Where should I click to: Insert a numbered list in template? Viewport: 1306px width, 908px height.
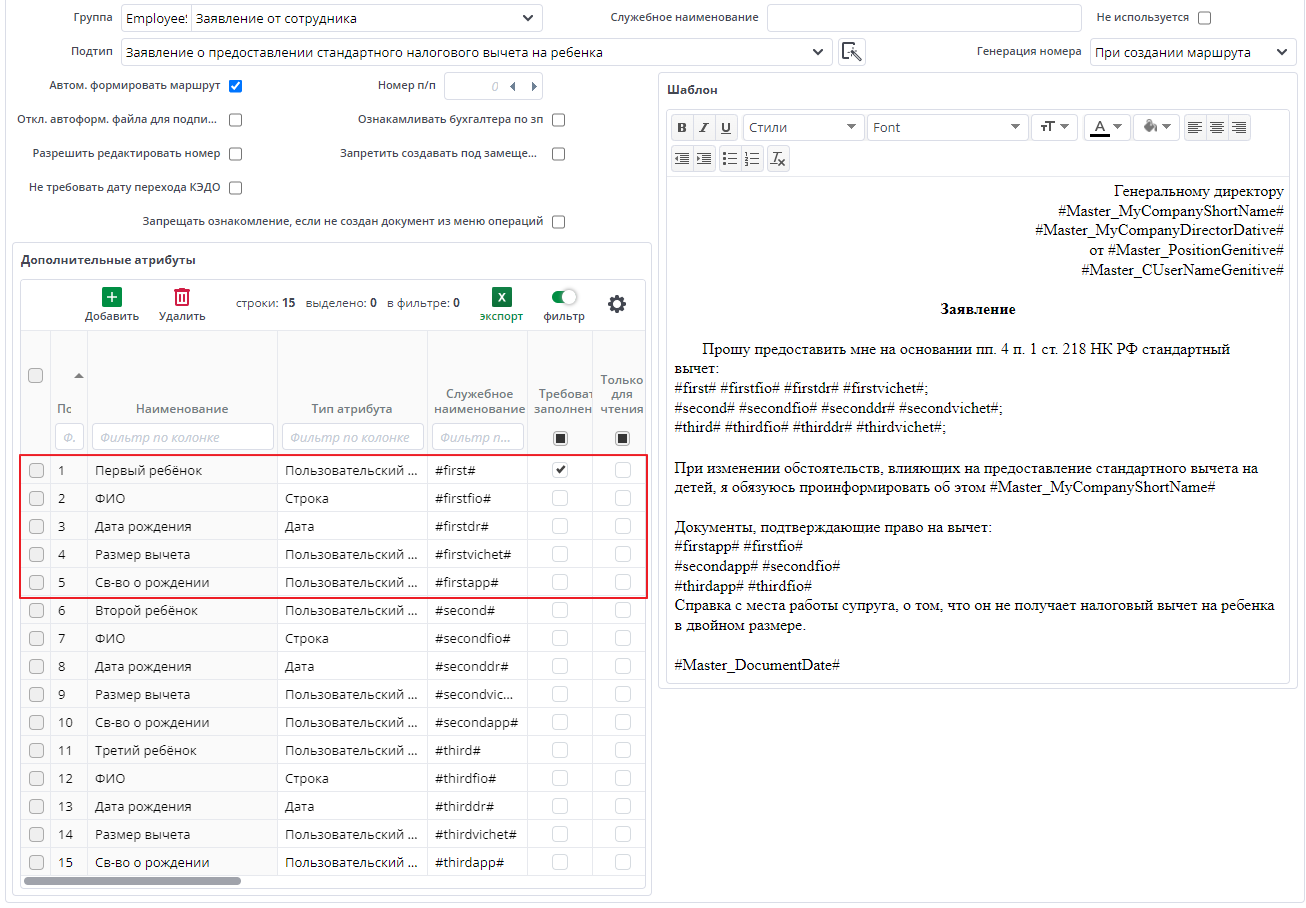[x=752, y=159]
